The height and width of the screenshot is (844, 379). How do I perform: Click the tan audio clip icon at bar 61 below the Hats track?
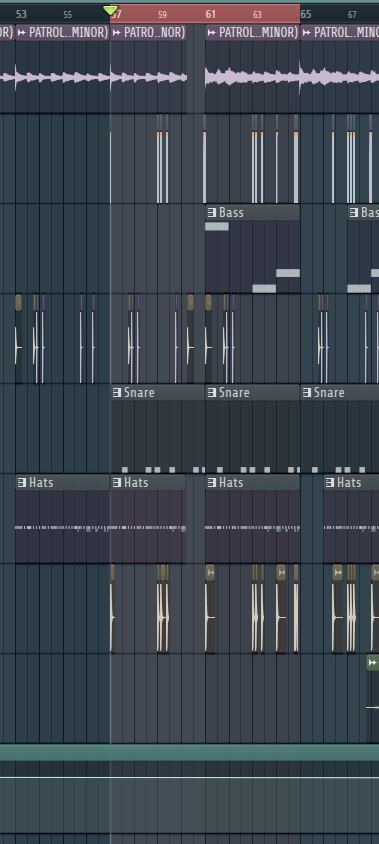(x=210, y=572)
